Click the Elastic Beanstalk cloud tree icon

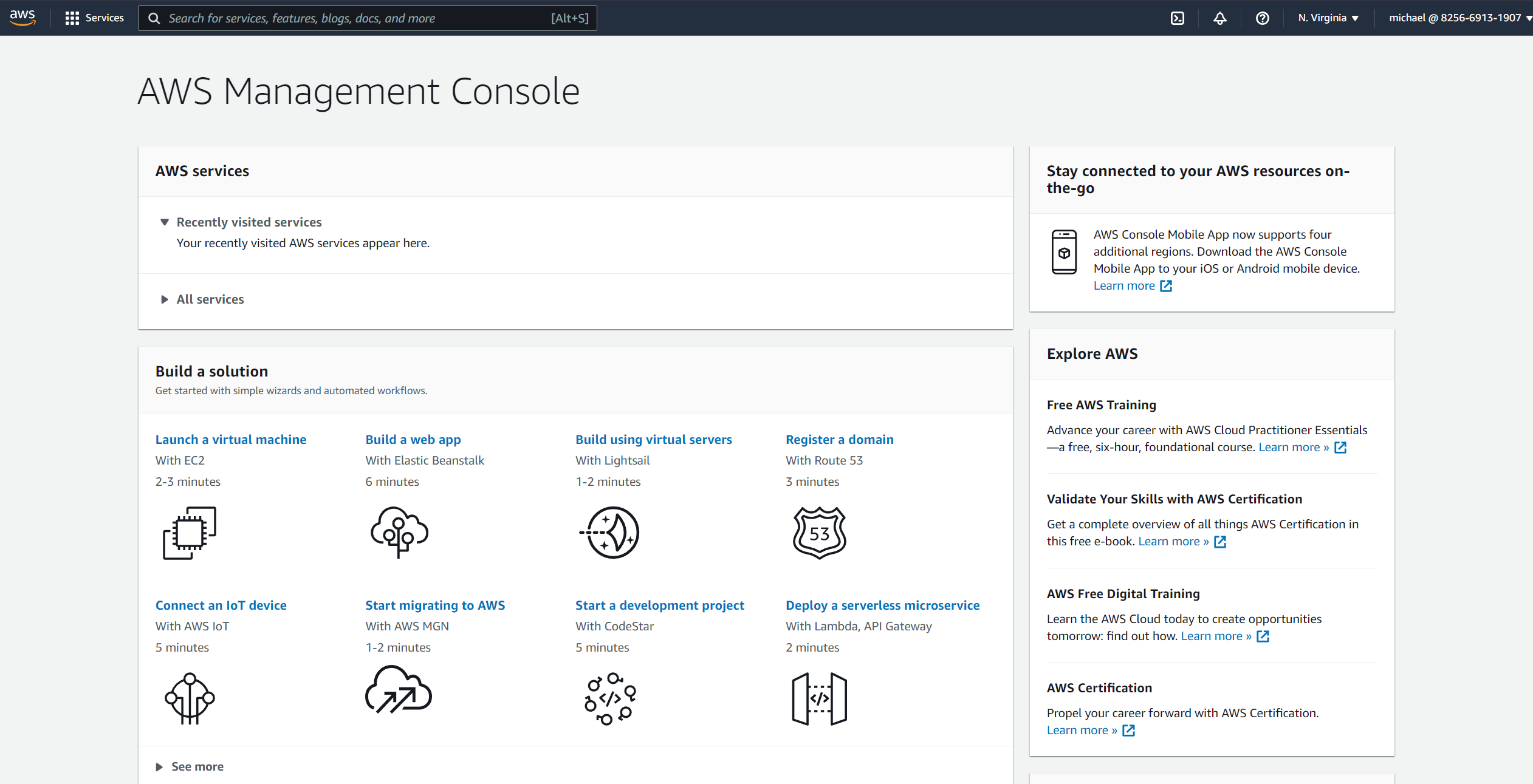(399, 533)
